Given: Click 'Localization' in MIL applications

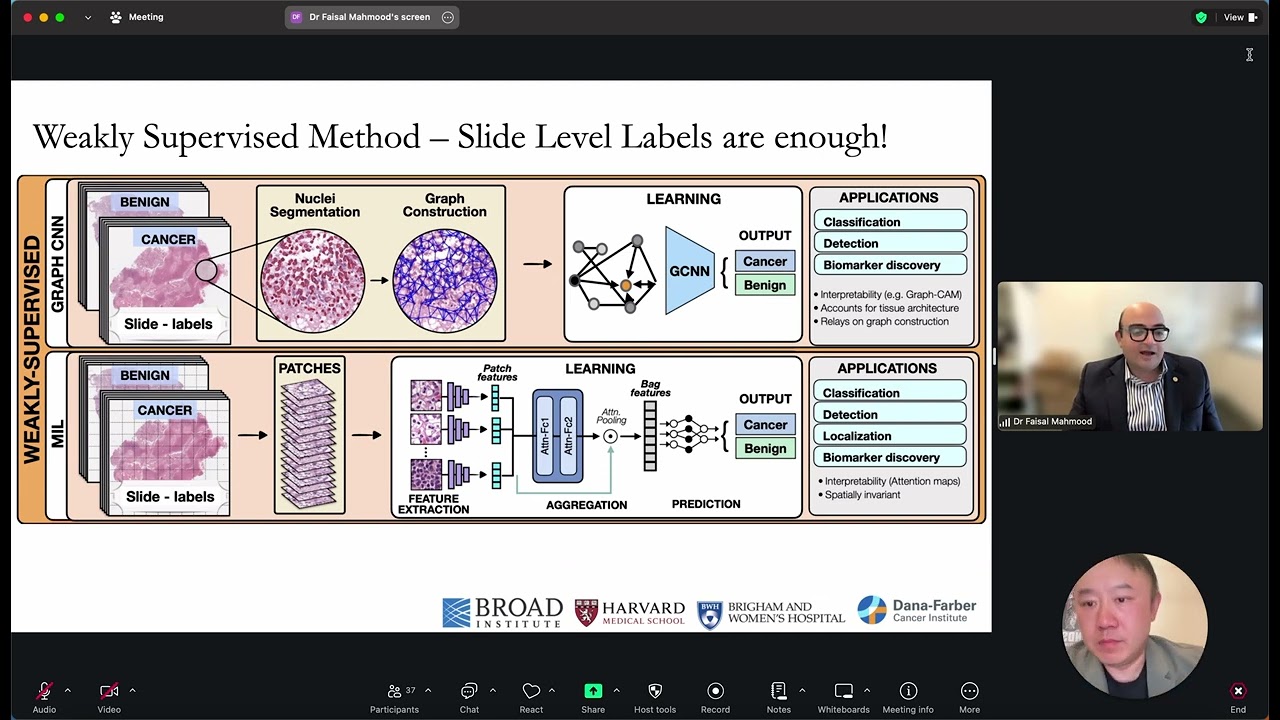Looking at the screenshot, I should click(x=889, y=436).
